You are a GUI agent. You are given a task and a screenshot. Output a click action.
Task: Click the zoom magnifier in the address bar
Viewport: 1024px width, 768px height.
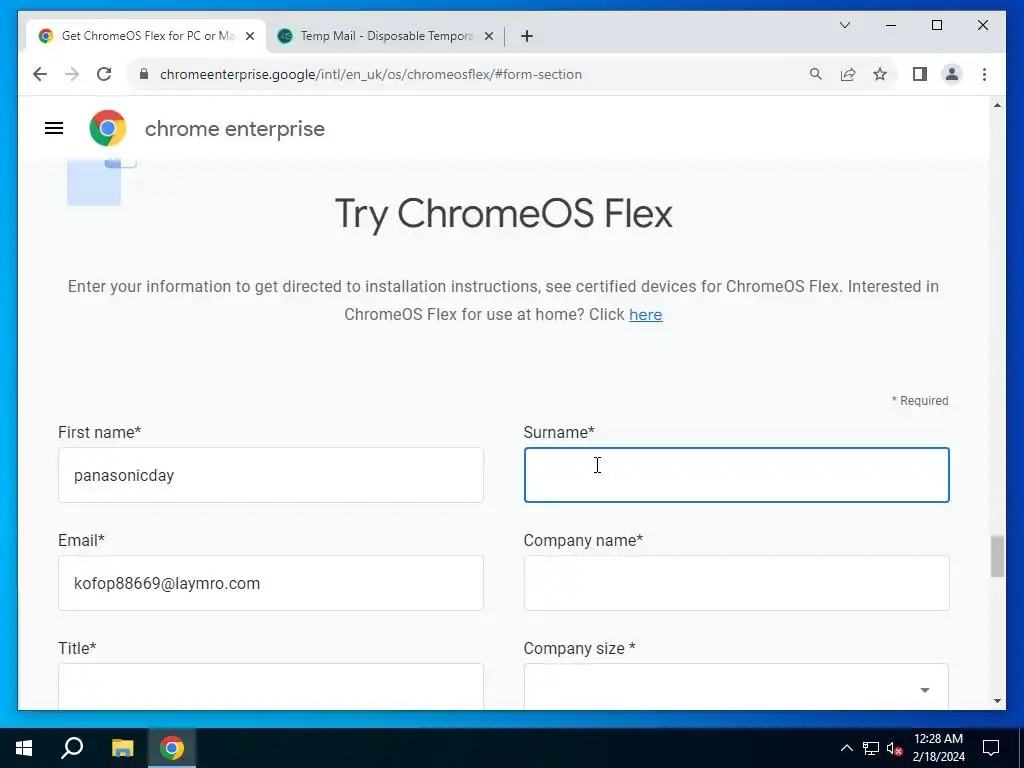[x=815, y=74]
